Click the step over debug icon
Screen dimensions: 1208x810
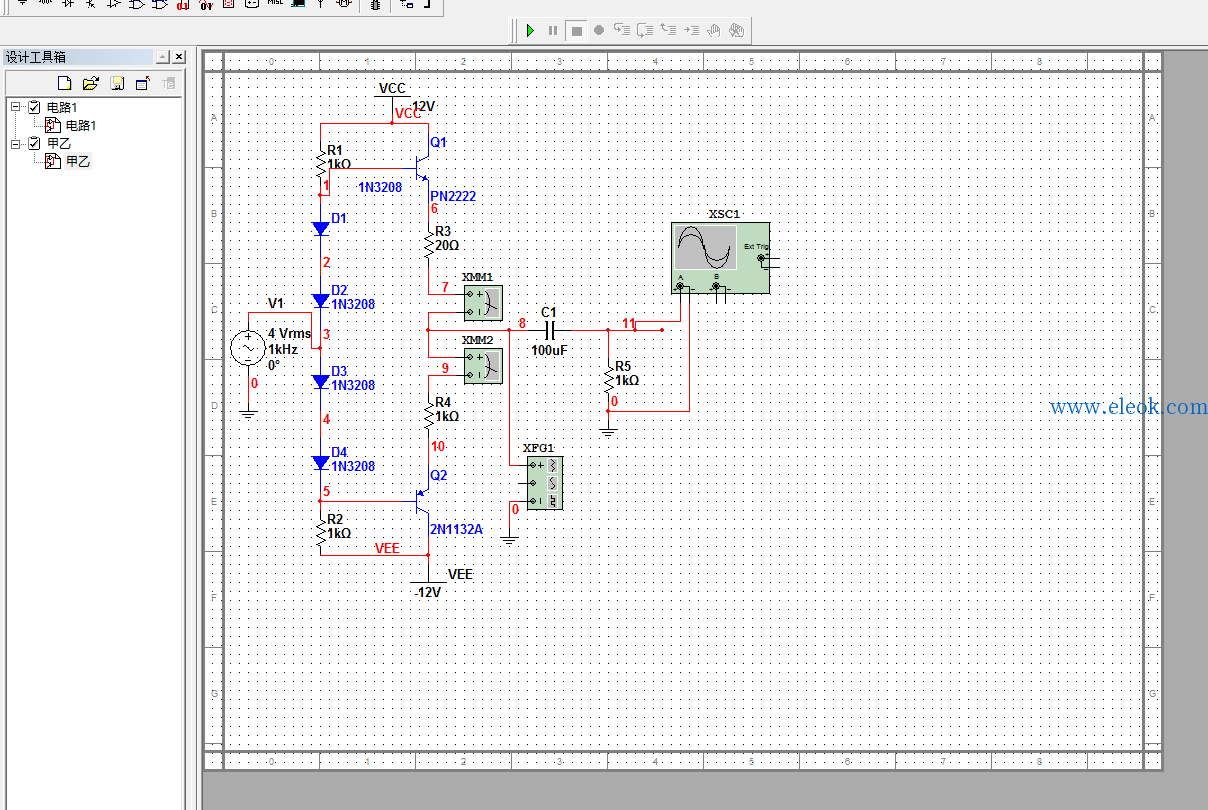coord(645,31)
